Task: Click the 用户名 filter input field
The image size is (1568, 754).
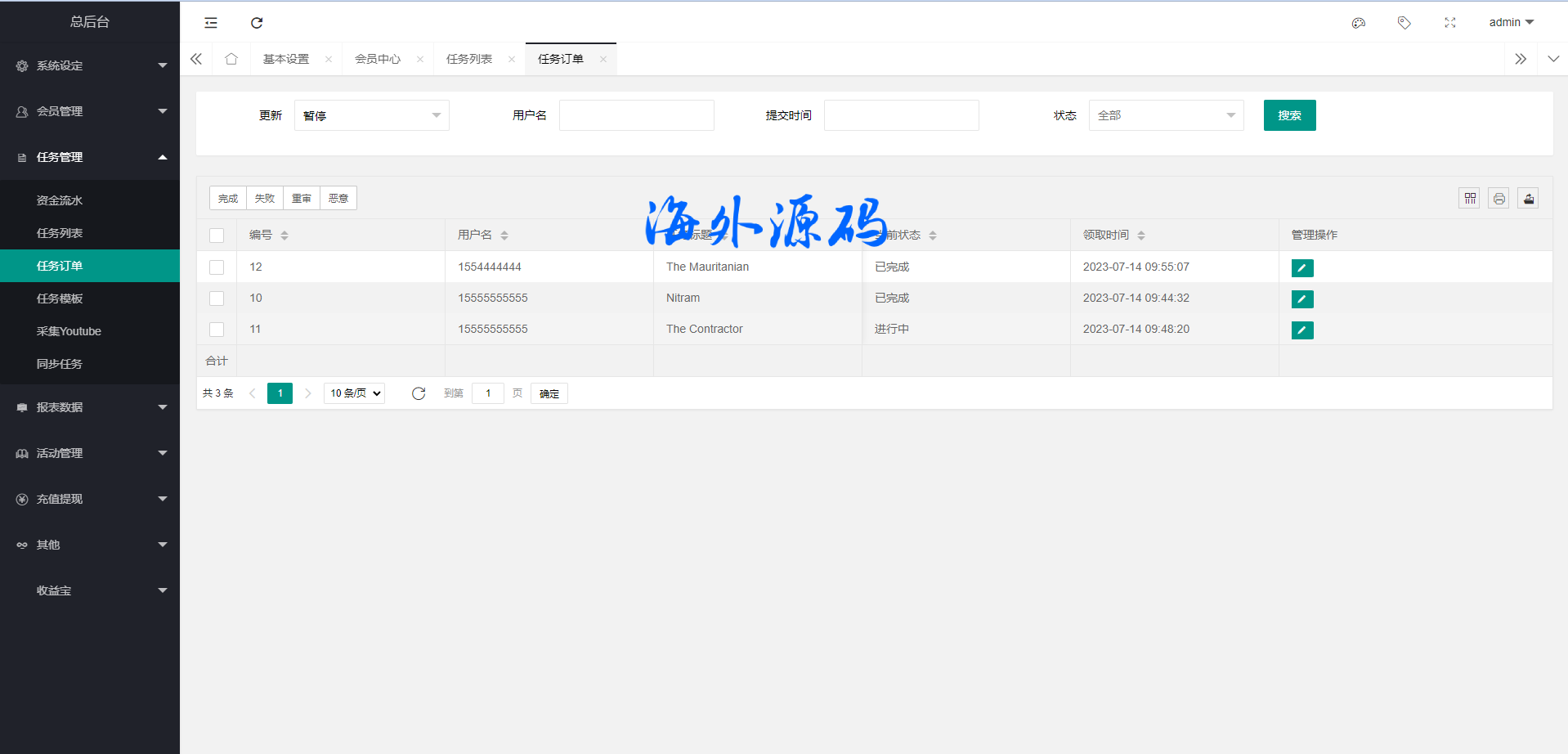Action: [x=636, y=115]
